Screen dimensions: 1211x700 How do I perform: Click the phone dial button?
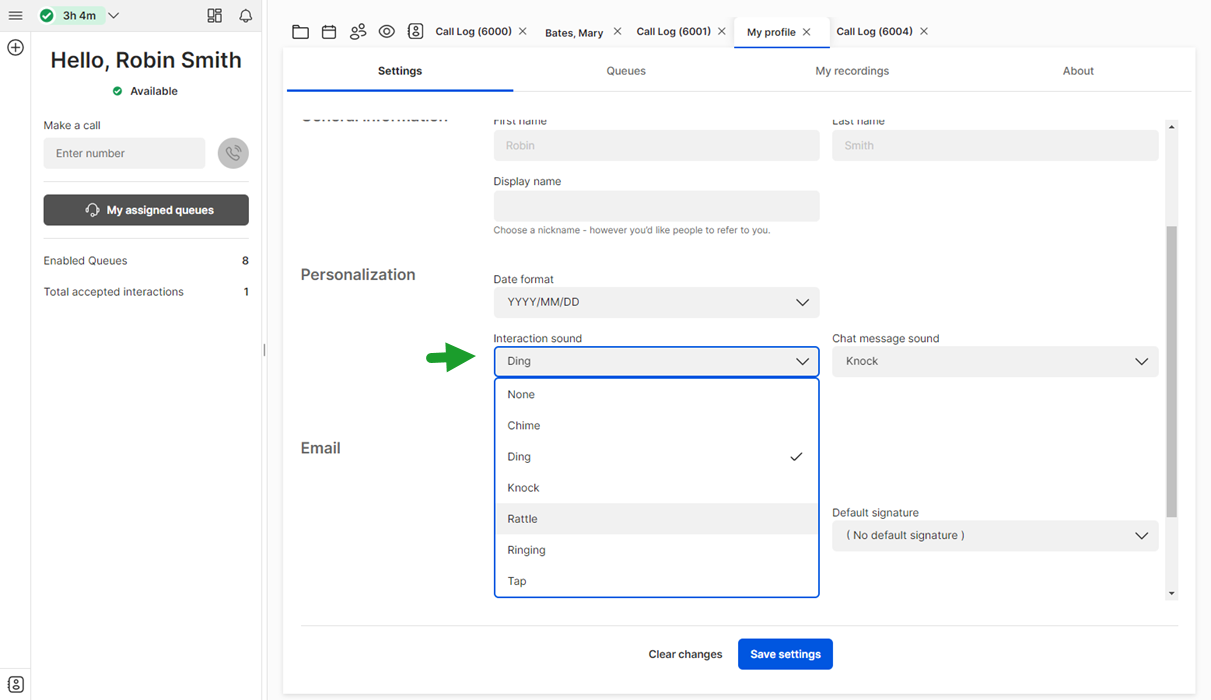233,153
